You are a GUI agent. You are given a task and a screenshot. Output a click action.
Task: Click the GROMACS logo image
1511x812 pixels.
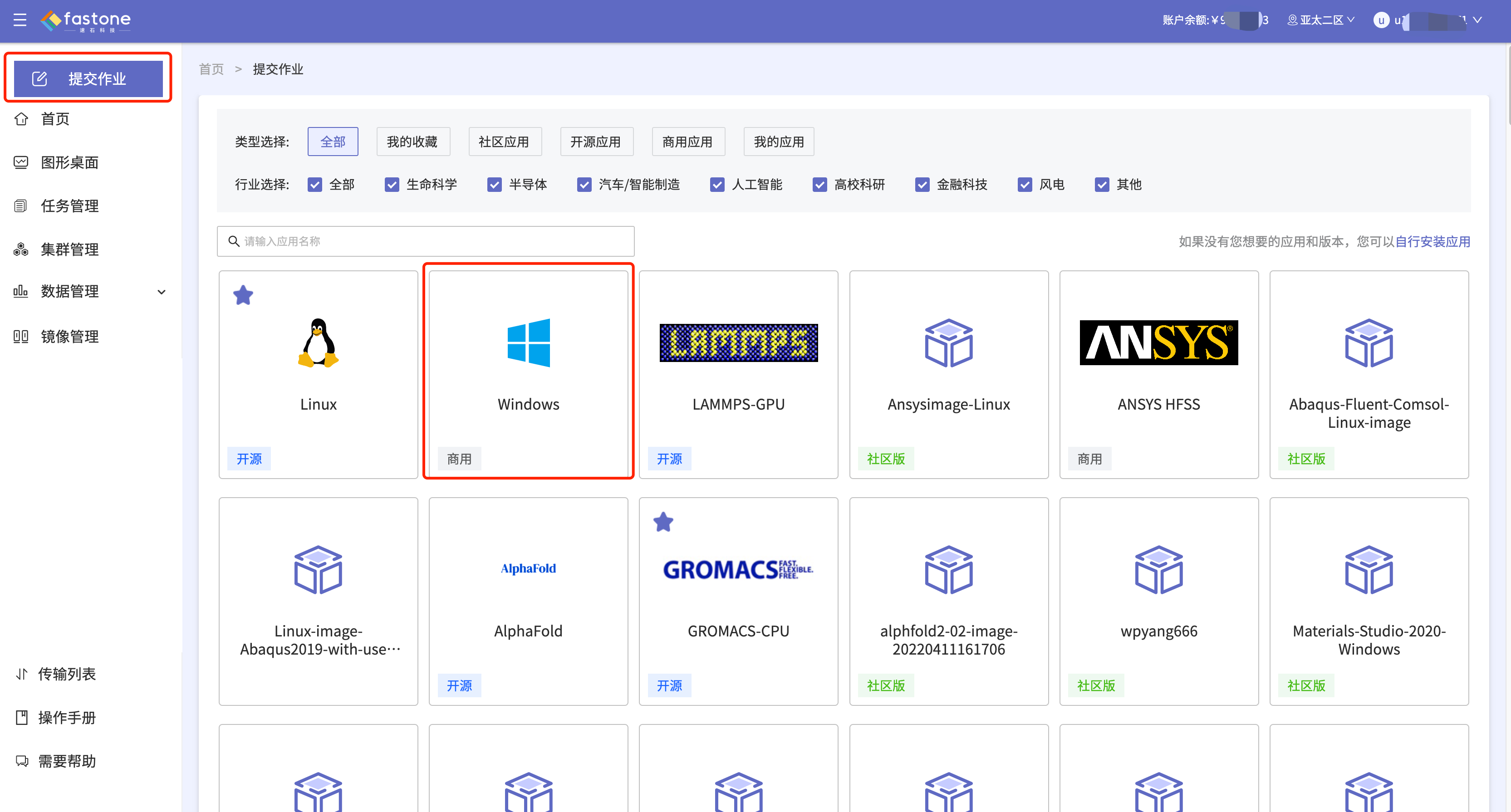pyautogui.click(x=739, y=569)
